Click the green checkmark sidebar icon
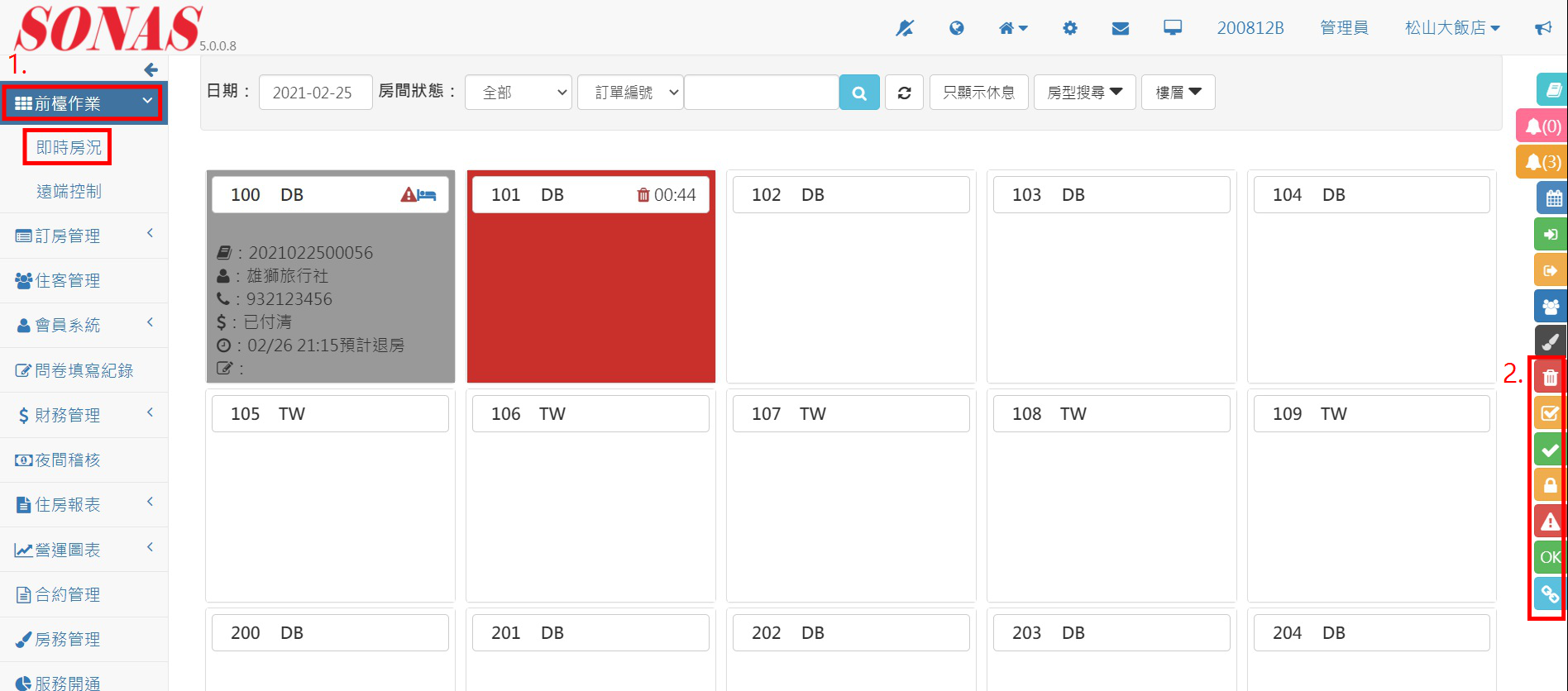1568x691 pixels. (1549, 450)
